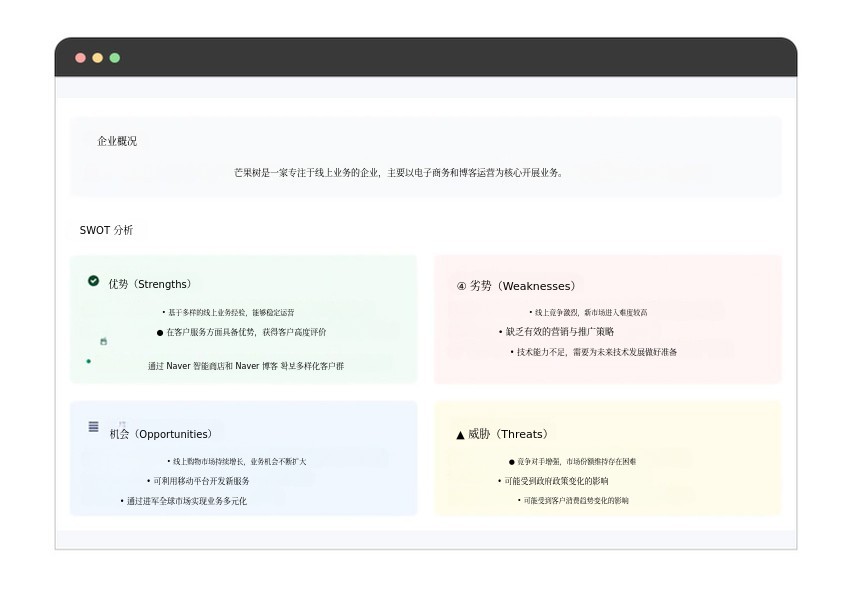Image resolution: width=860 pixels, height=590 pixels.
Task: Click the green checkmark icon beside Strengths
Action: (x=93, y=281)
